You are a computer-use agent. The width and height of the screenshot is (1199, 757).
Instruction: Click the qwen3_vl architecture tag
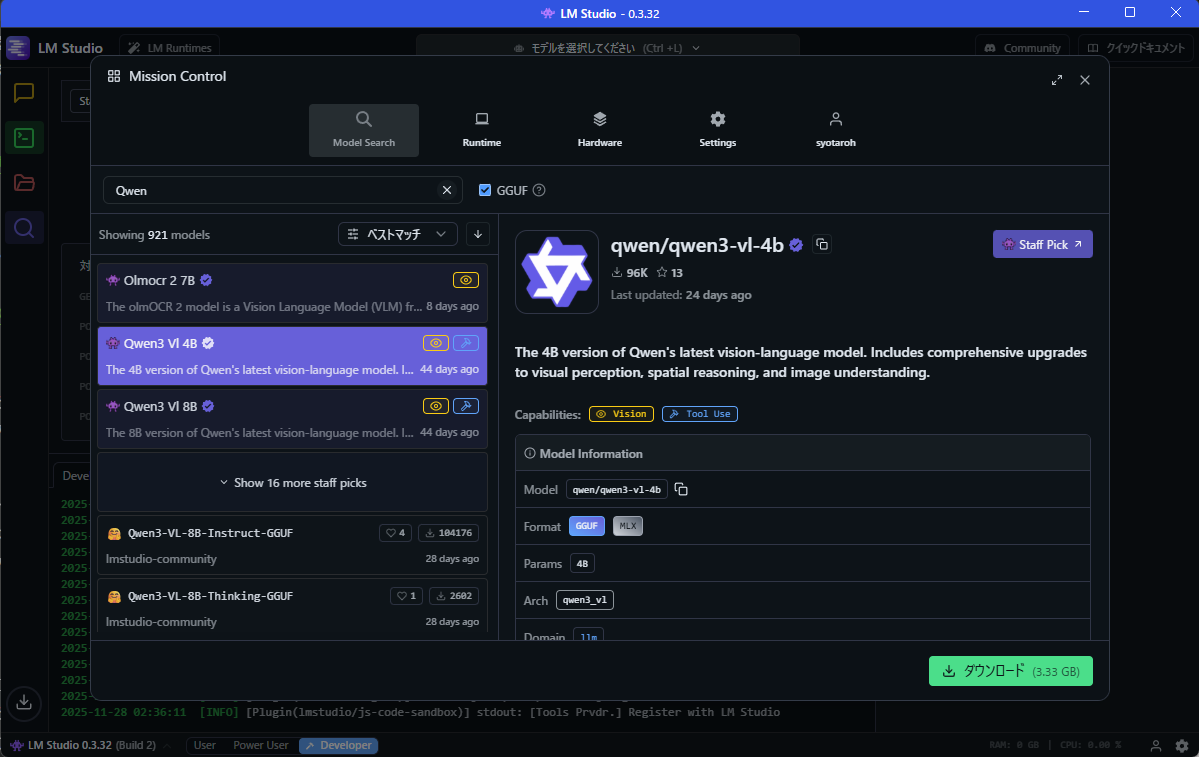585,600
